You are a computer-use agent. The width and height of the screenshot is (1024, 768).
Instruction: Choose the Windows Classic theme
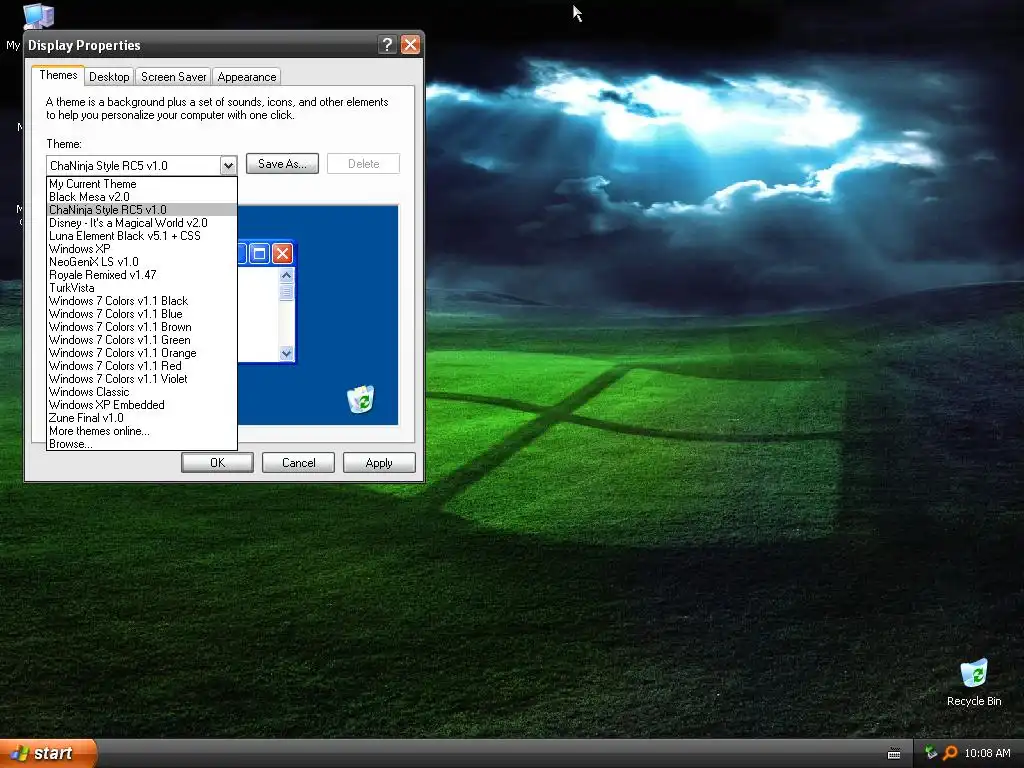coord(142,392)
